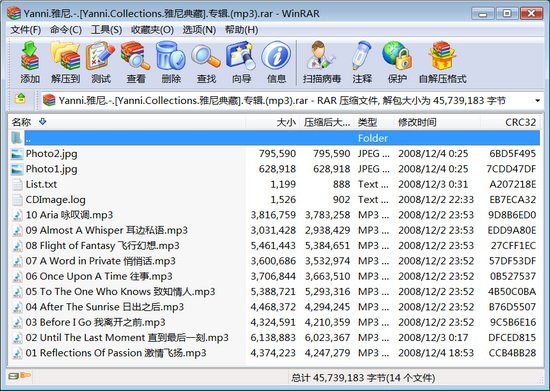Select 01 Reflections Of Passion 激情飞扬.mp3

pyautogui.click(x=274, y=353)
